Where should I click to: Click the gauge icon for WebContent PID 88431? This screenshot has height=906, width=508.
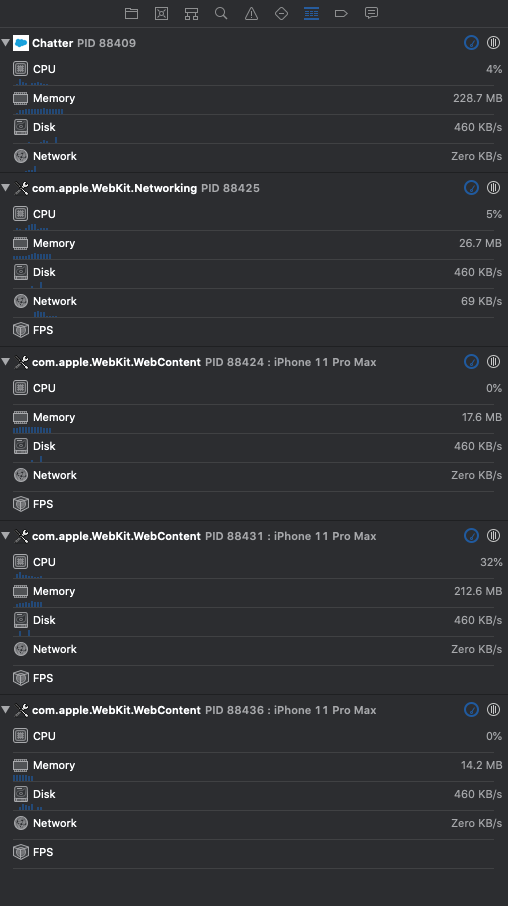(x=472, y=536)
